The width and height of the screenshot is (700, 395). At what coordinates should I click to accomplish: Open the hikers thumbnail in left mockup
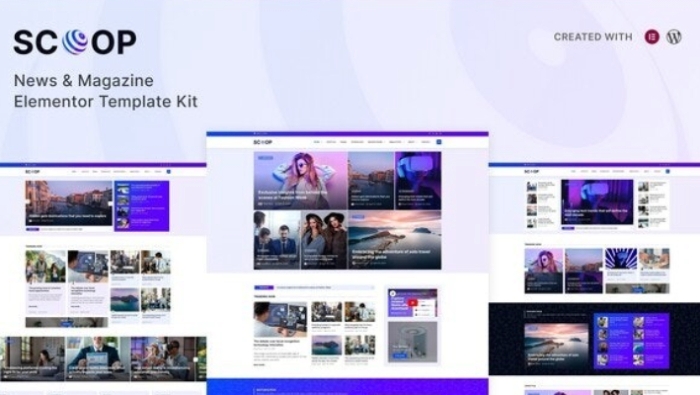[46, 266]
